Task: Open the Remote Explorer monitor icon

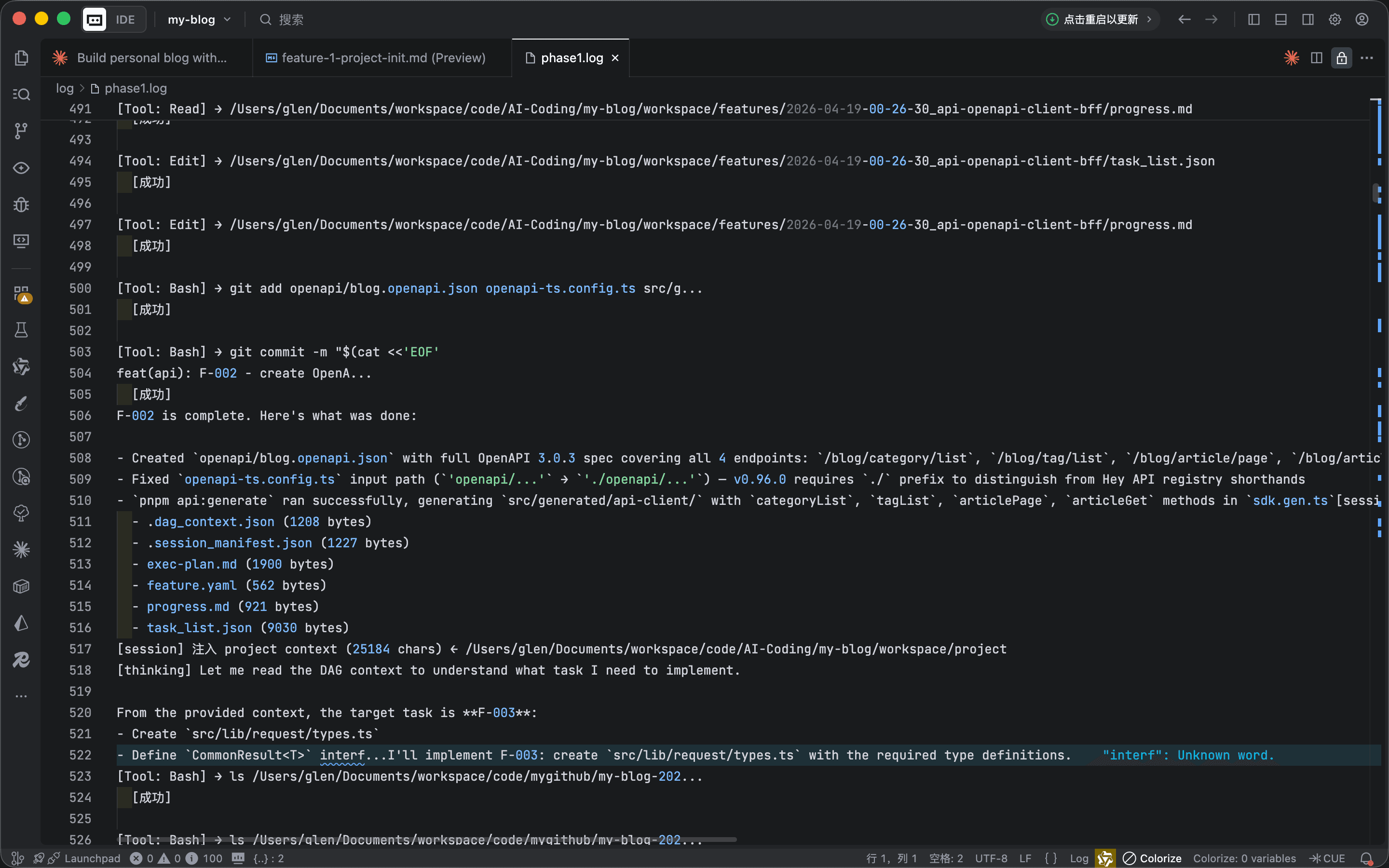Action: coord(21,241)
